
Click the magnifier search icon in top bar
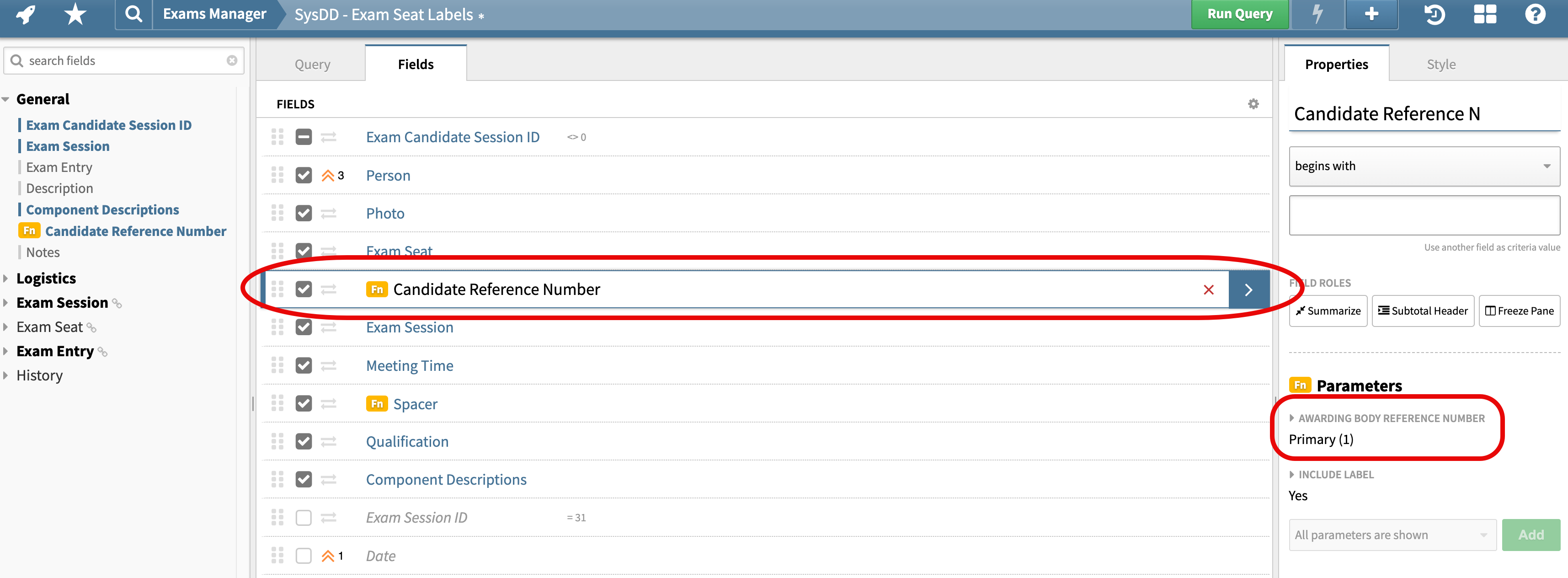click(x=133, y=13)
